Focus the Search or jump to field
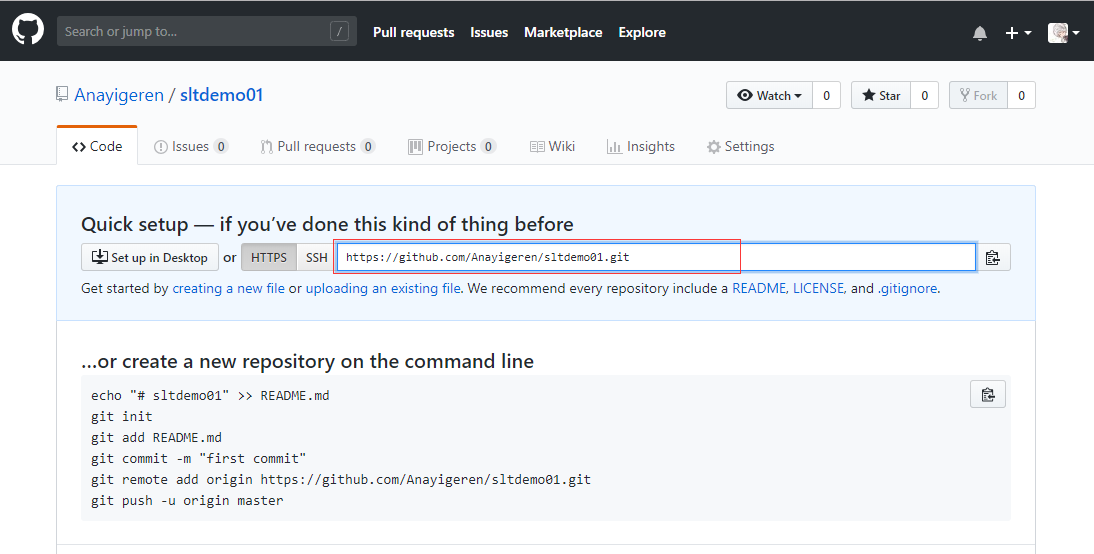 click(207, 31)
